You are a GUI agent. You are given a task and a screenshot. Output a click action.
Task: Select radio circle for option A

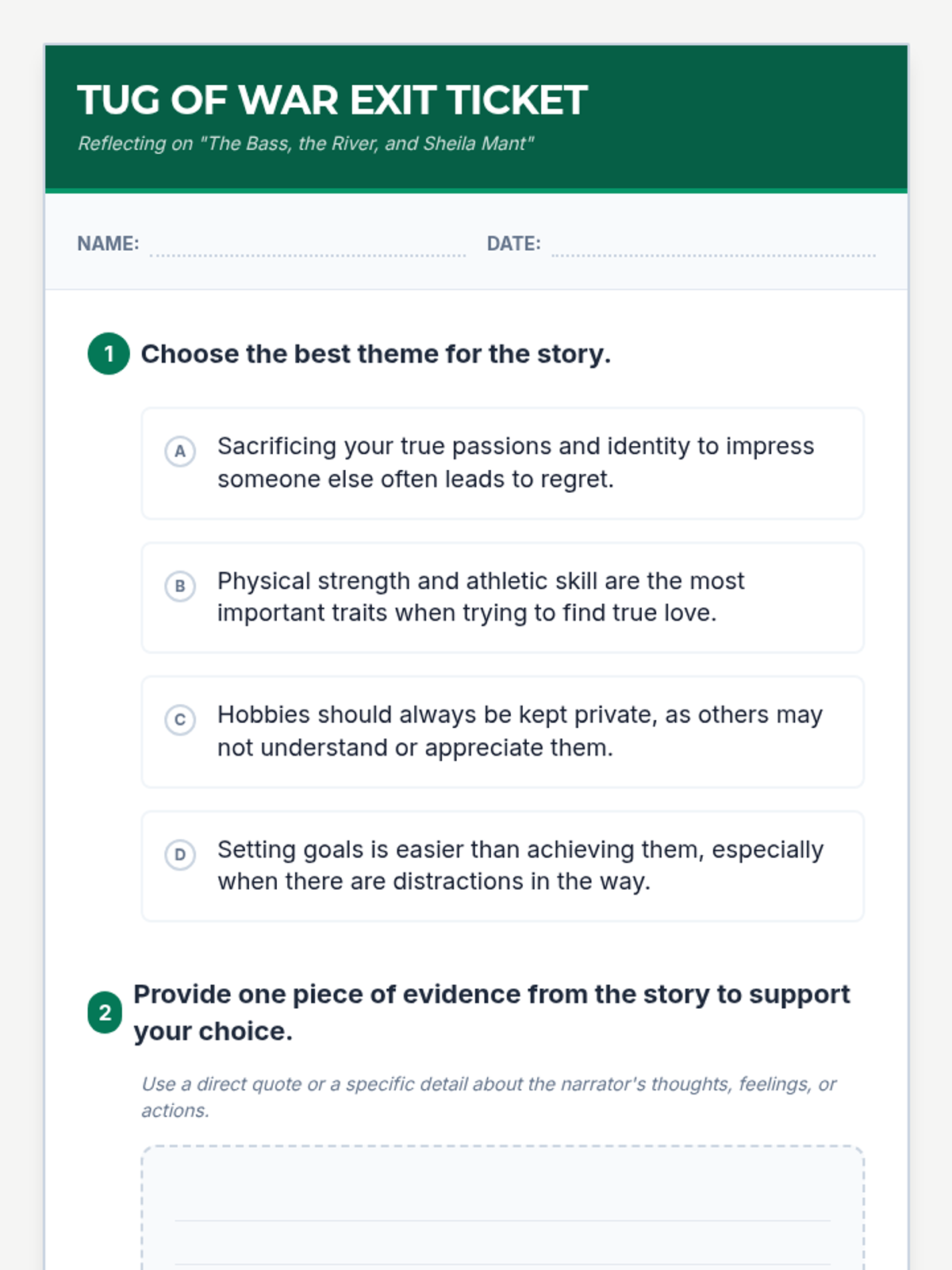pyautogui.click(x=180, y=452)
